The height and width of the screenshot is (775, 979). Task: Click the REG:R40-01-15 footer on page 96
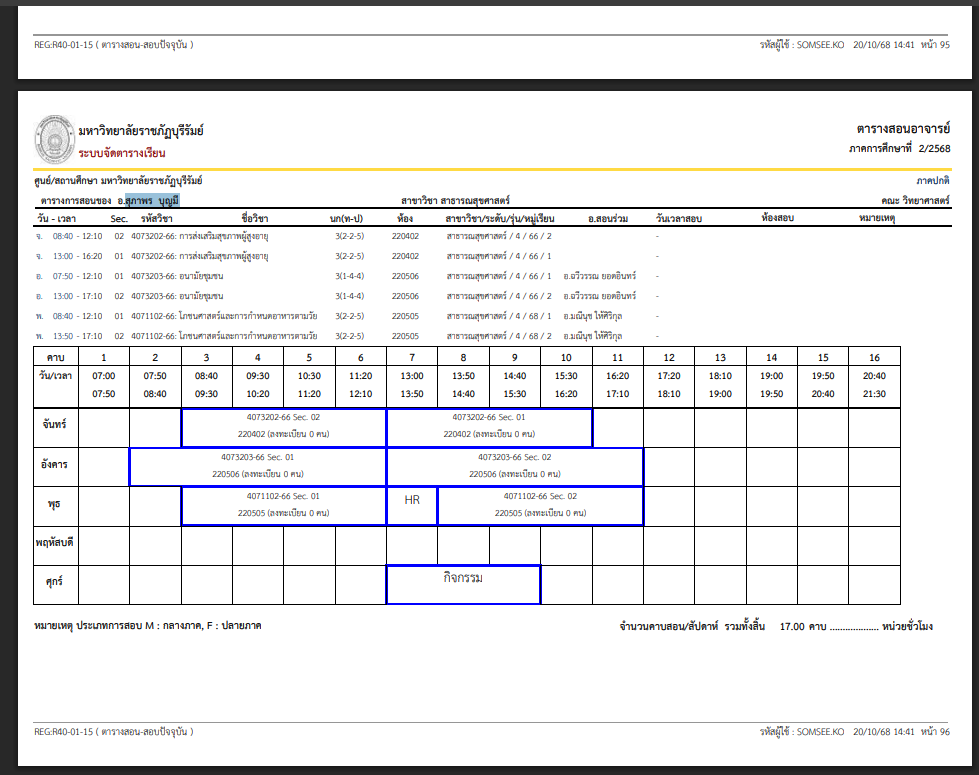tap(114, 731)
